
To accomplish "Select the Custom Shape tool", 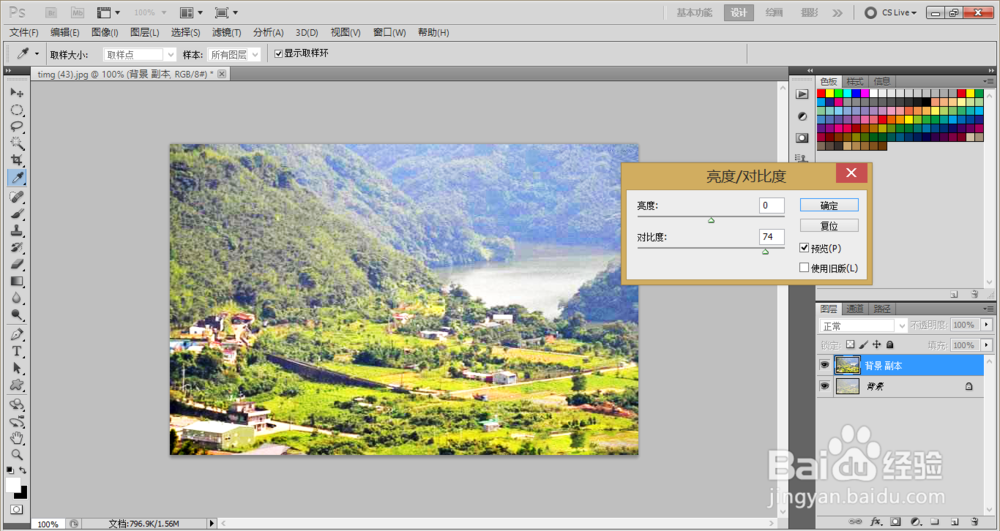I will coord(17,384).
